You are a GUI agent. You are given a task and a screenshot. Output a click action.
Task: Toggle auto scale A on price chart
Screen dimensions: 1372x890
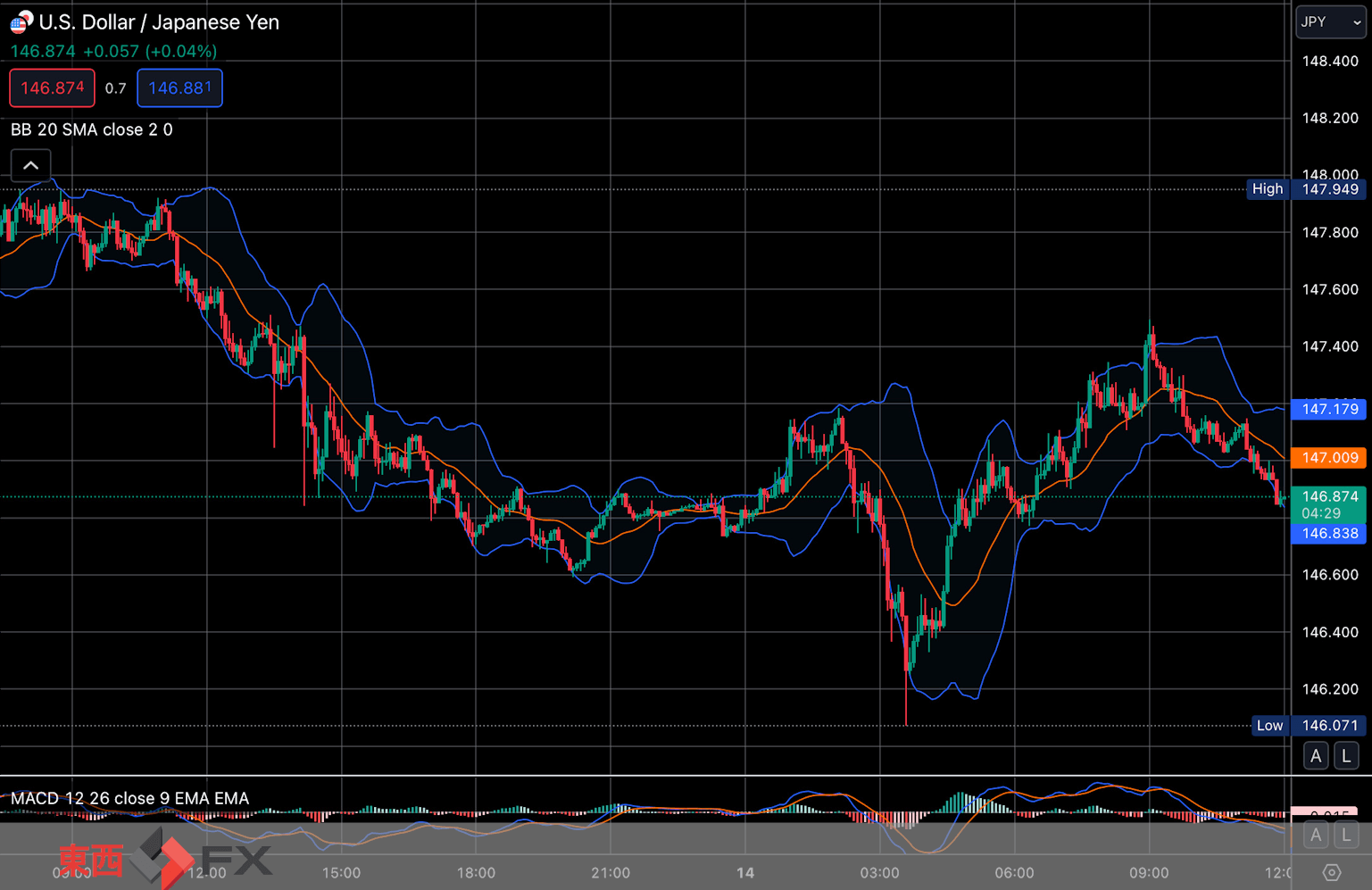coord(1316,756)
